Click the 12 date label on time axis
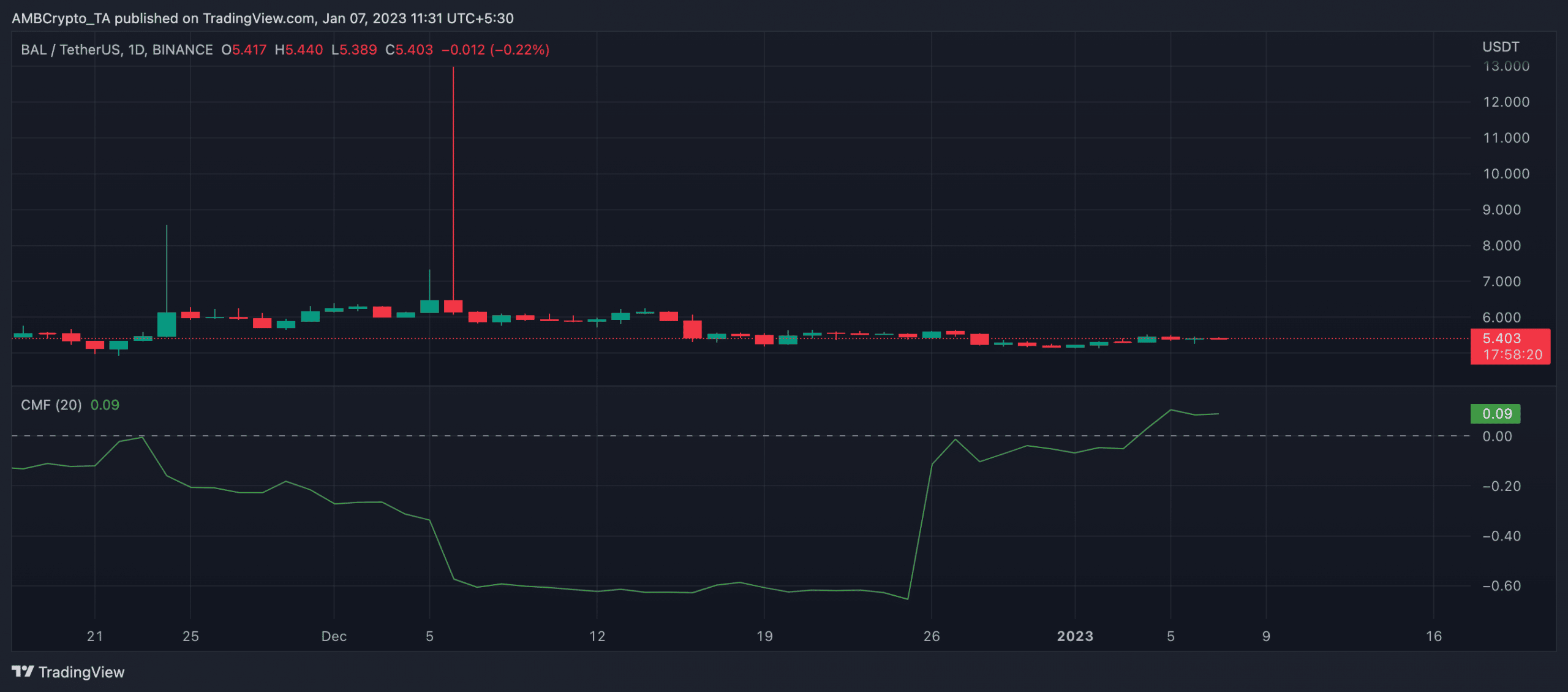The width and height of the screenshot is (1568, 692). tap(597, 636)
